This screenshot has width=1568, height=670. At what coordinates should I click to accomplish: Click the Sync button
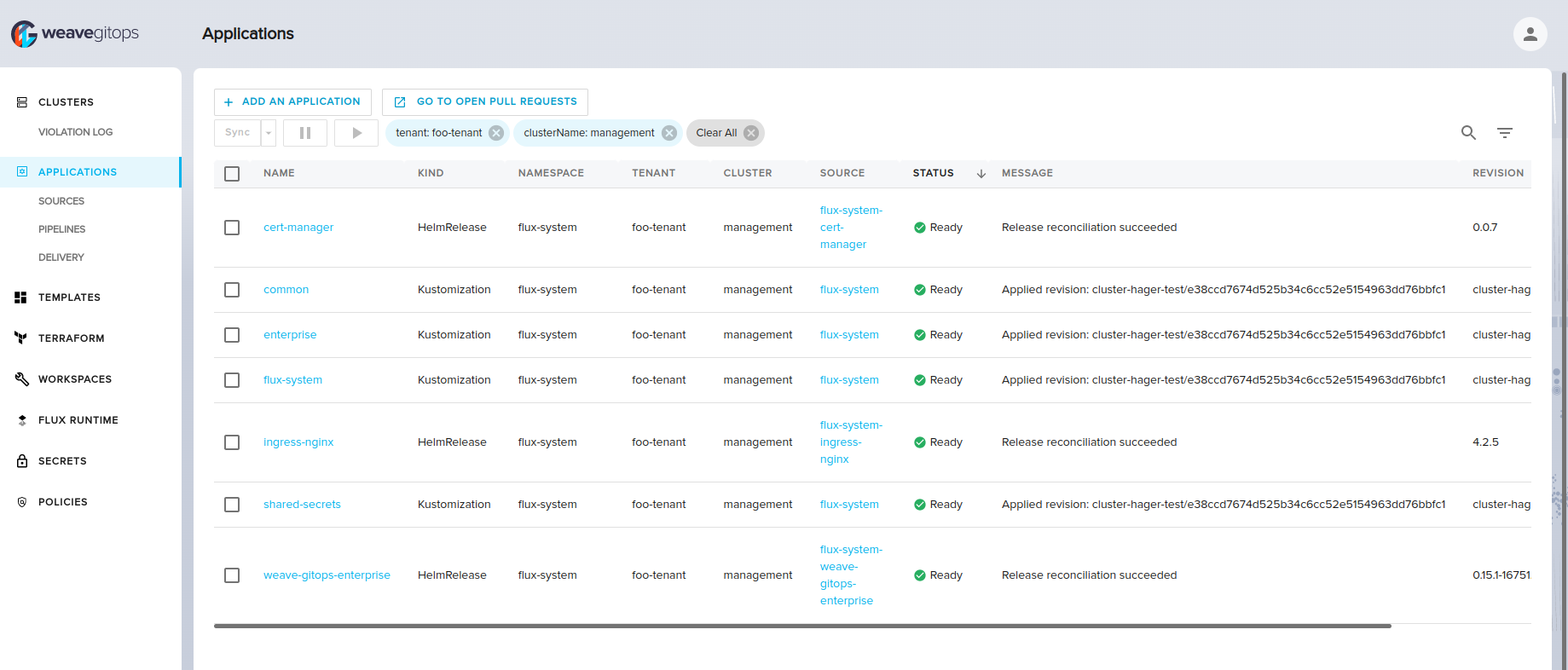[x=238, y=133]
